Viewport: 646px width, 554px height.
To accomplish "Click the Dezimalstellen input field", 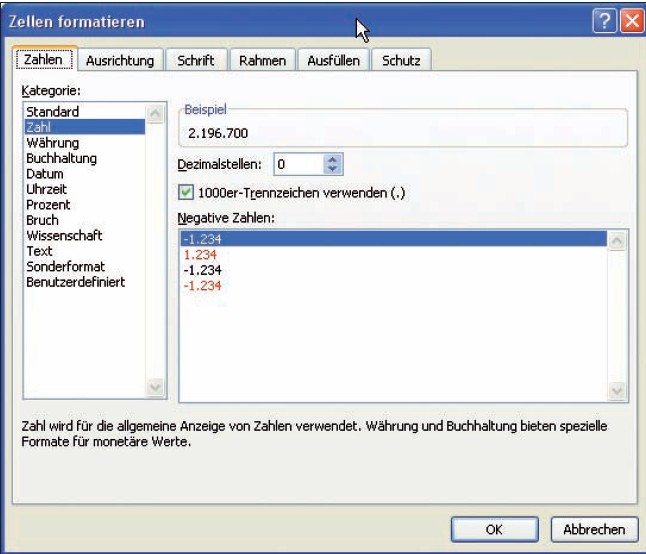I will pyautogui.click(x=299, y=164).
